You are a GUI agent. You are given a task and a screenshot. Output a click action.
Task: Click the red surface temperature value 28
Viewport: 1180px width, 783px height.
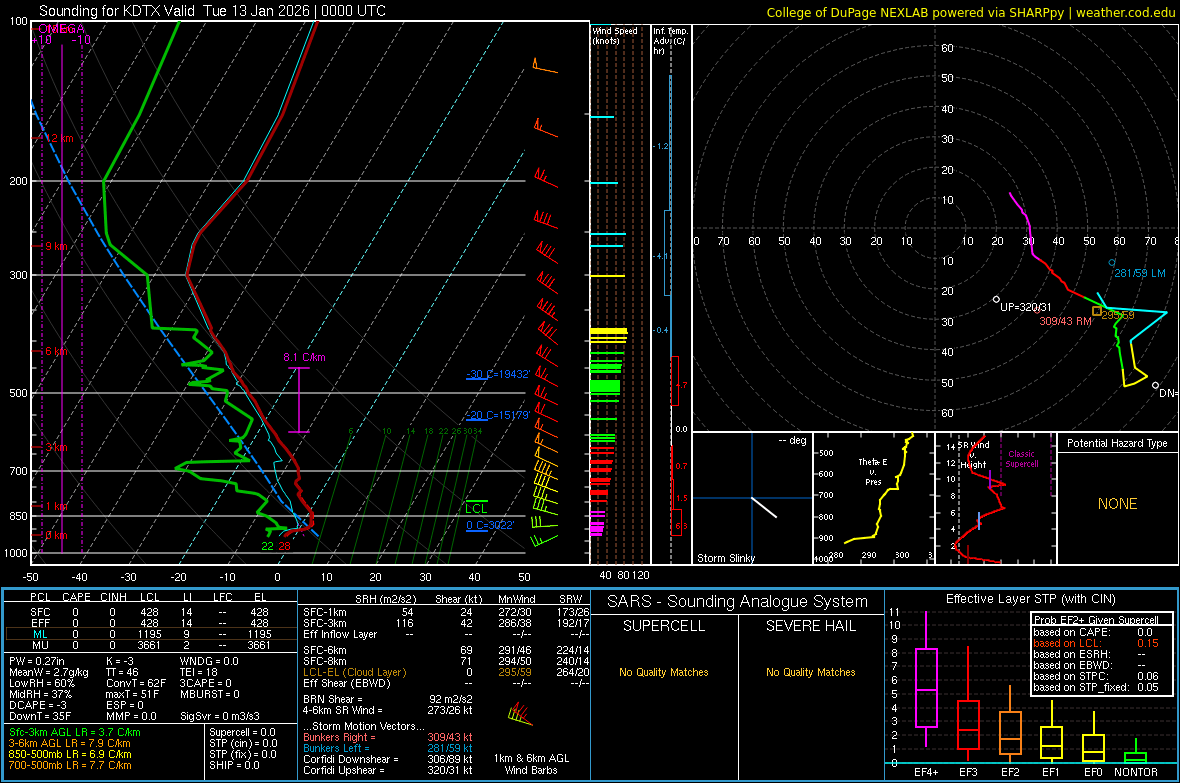click(284, 547)
